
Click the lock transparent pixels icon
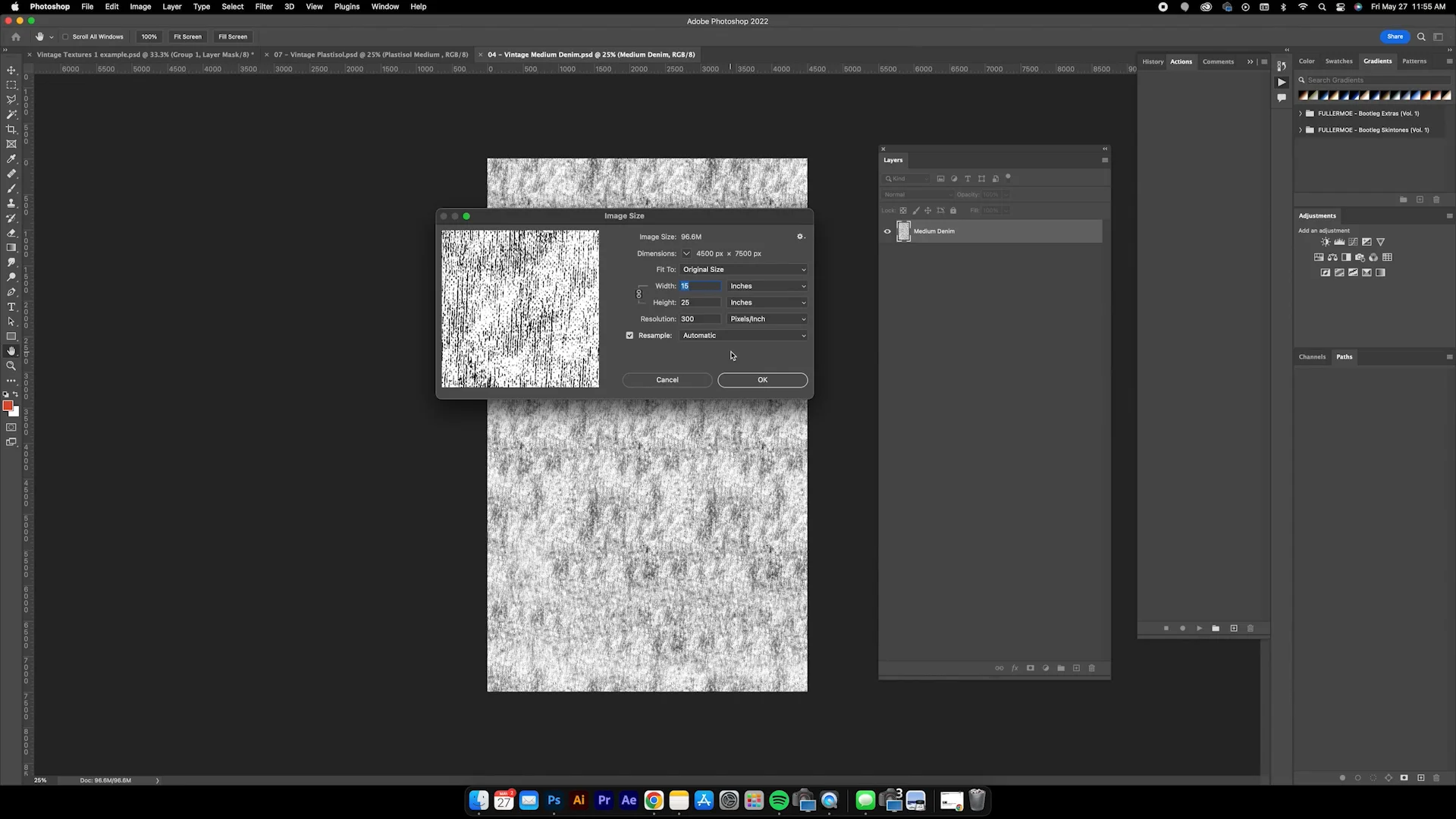(903, 210)
